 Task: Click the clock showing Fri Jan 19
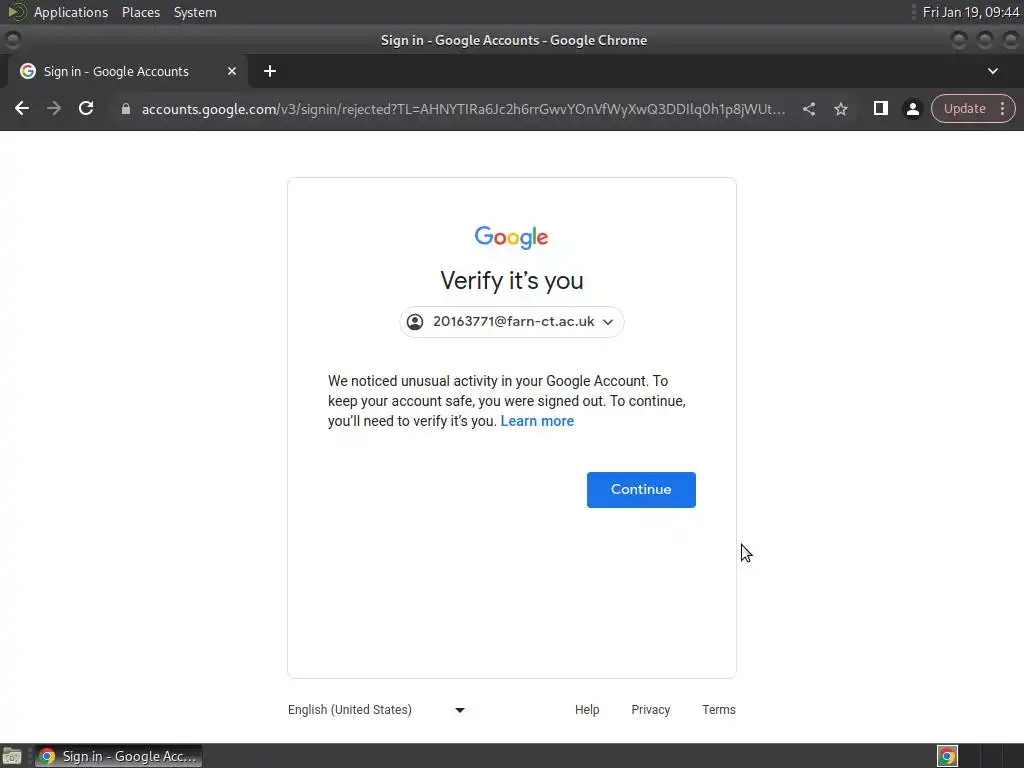[970, 12]
